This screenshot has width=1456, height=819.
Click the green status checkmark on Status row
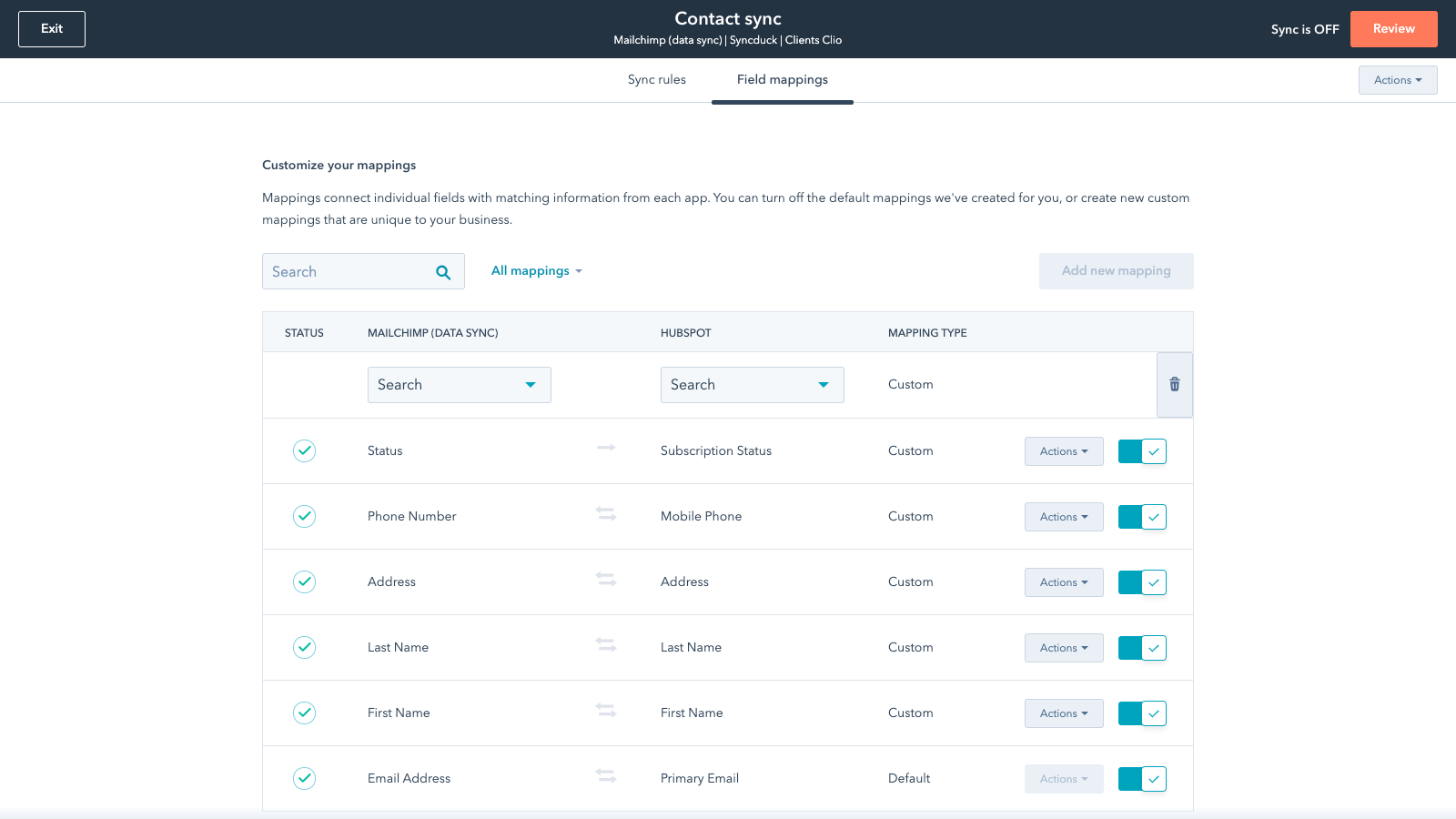point(304,450)
